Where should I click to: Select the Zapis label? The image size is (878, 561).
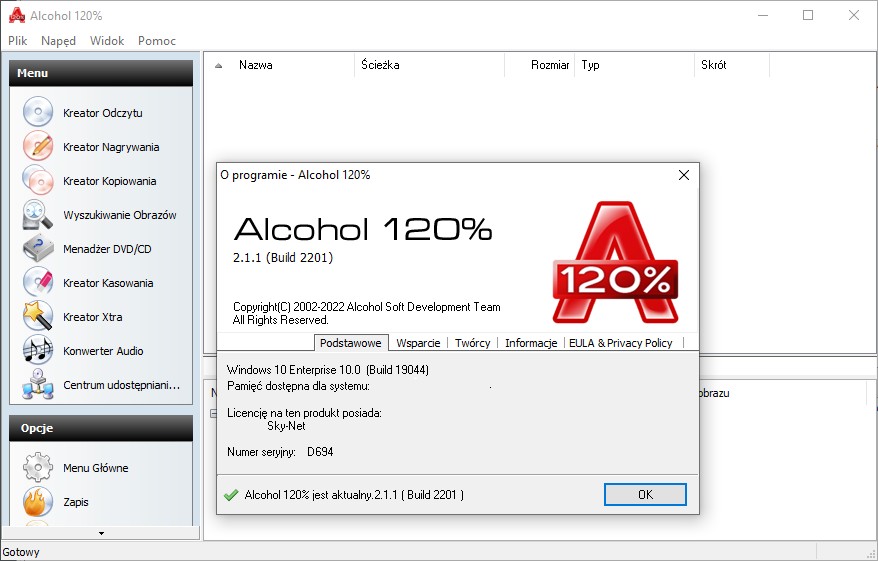76,502
